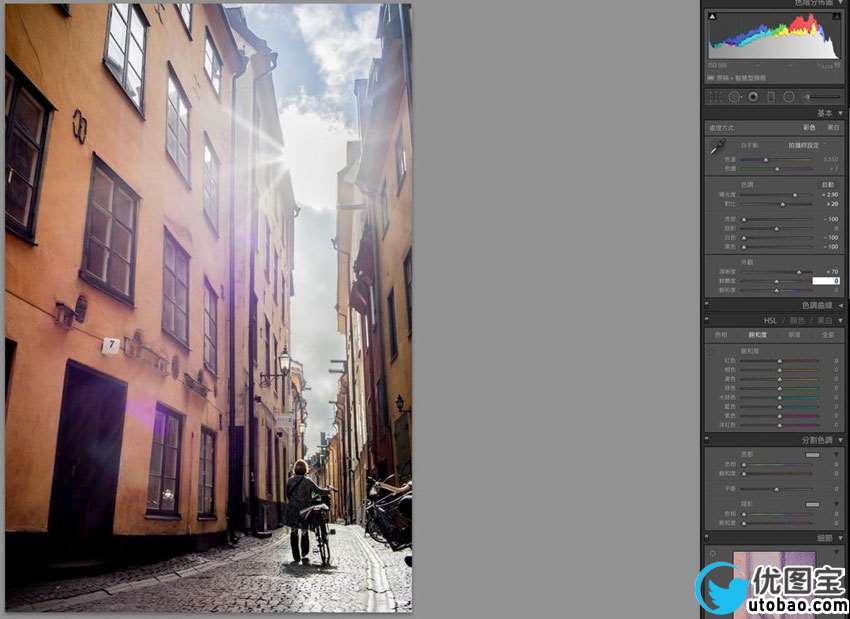This screenshot has height=619, width=850.
Task: Click the Blue saturation slider in HSL
Action: point(780,407)
